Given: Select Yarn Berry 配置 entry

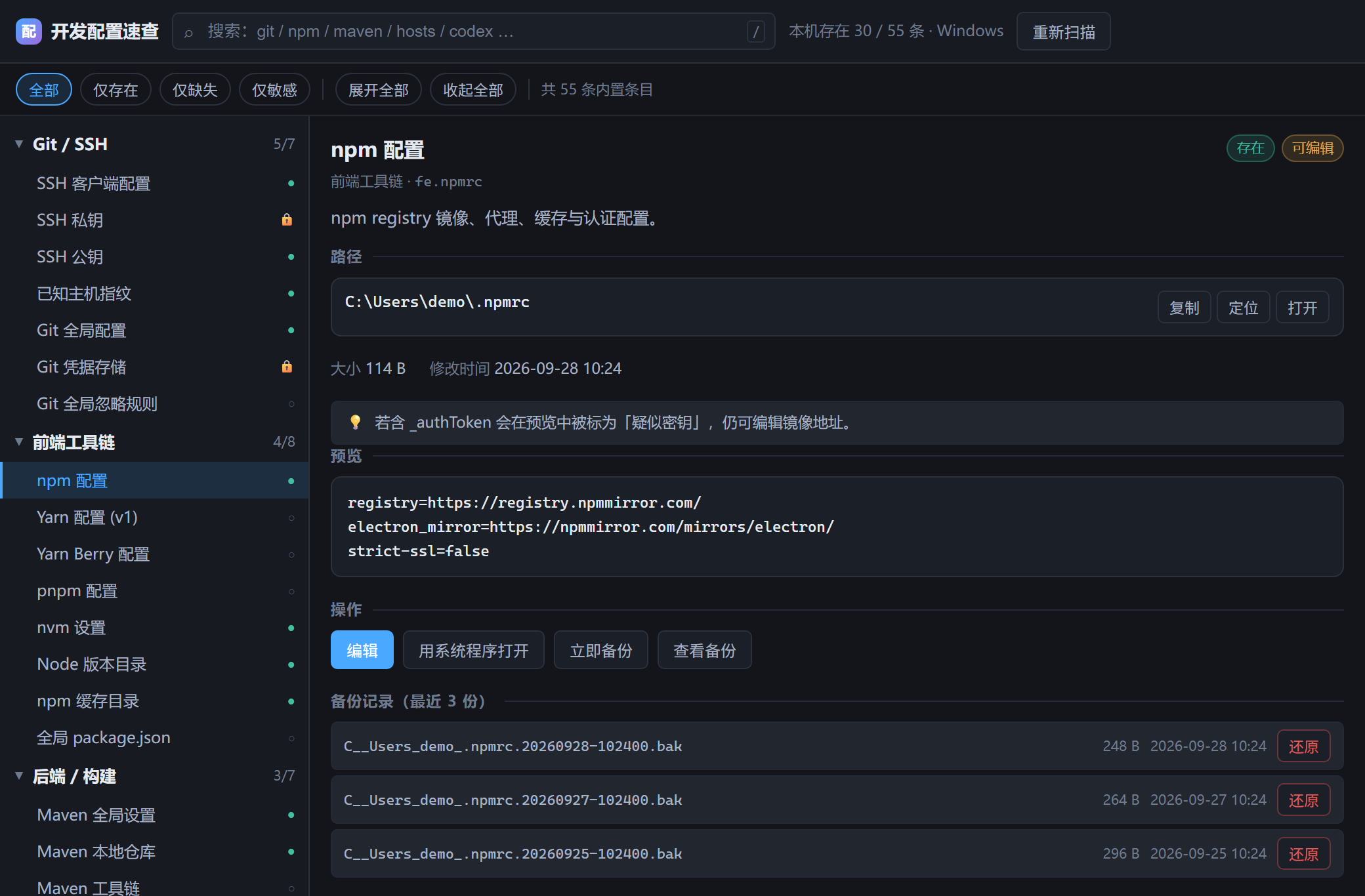Looking at the screenshot, I should point(155,554).
